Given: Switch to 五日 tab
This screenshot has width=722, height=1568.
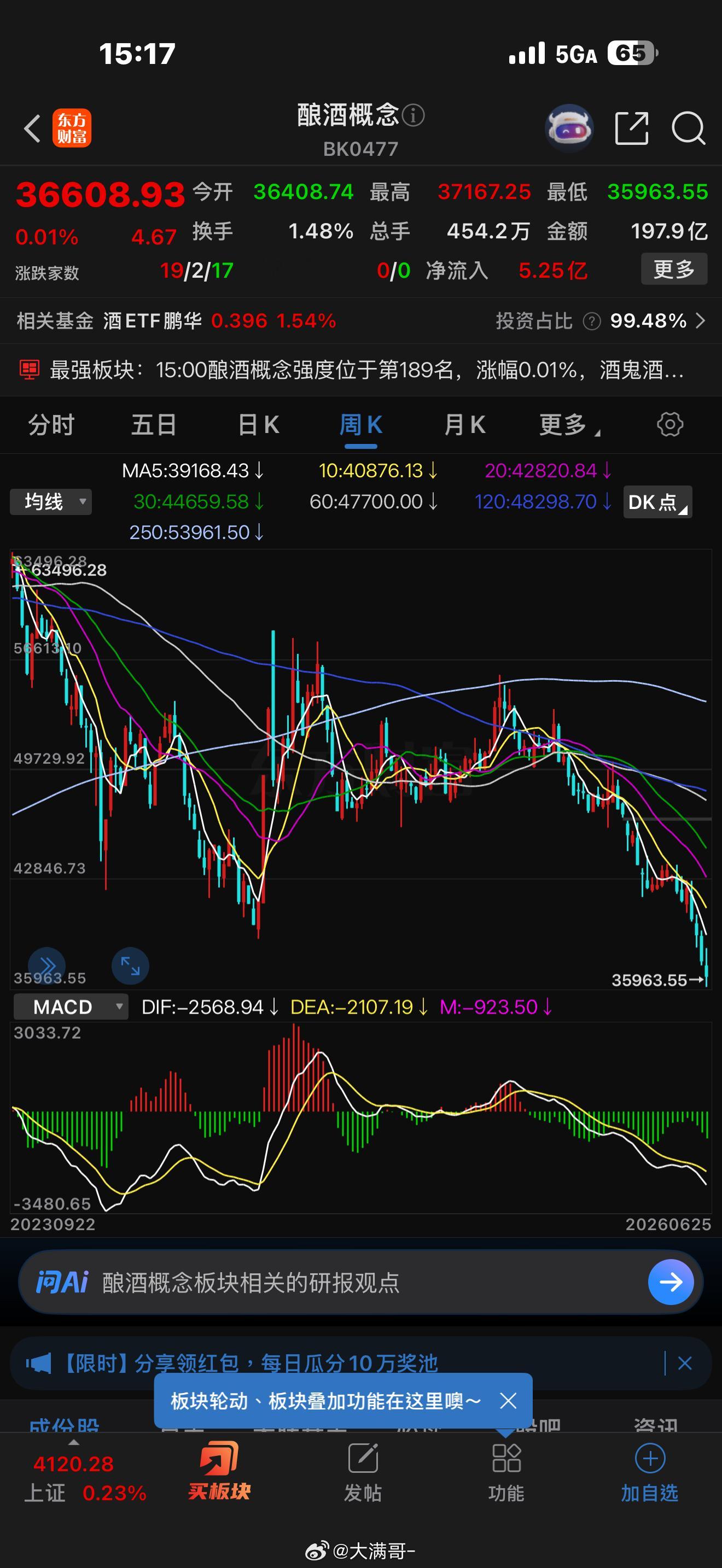Looking at the screenshot, I should coord(154,424).
